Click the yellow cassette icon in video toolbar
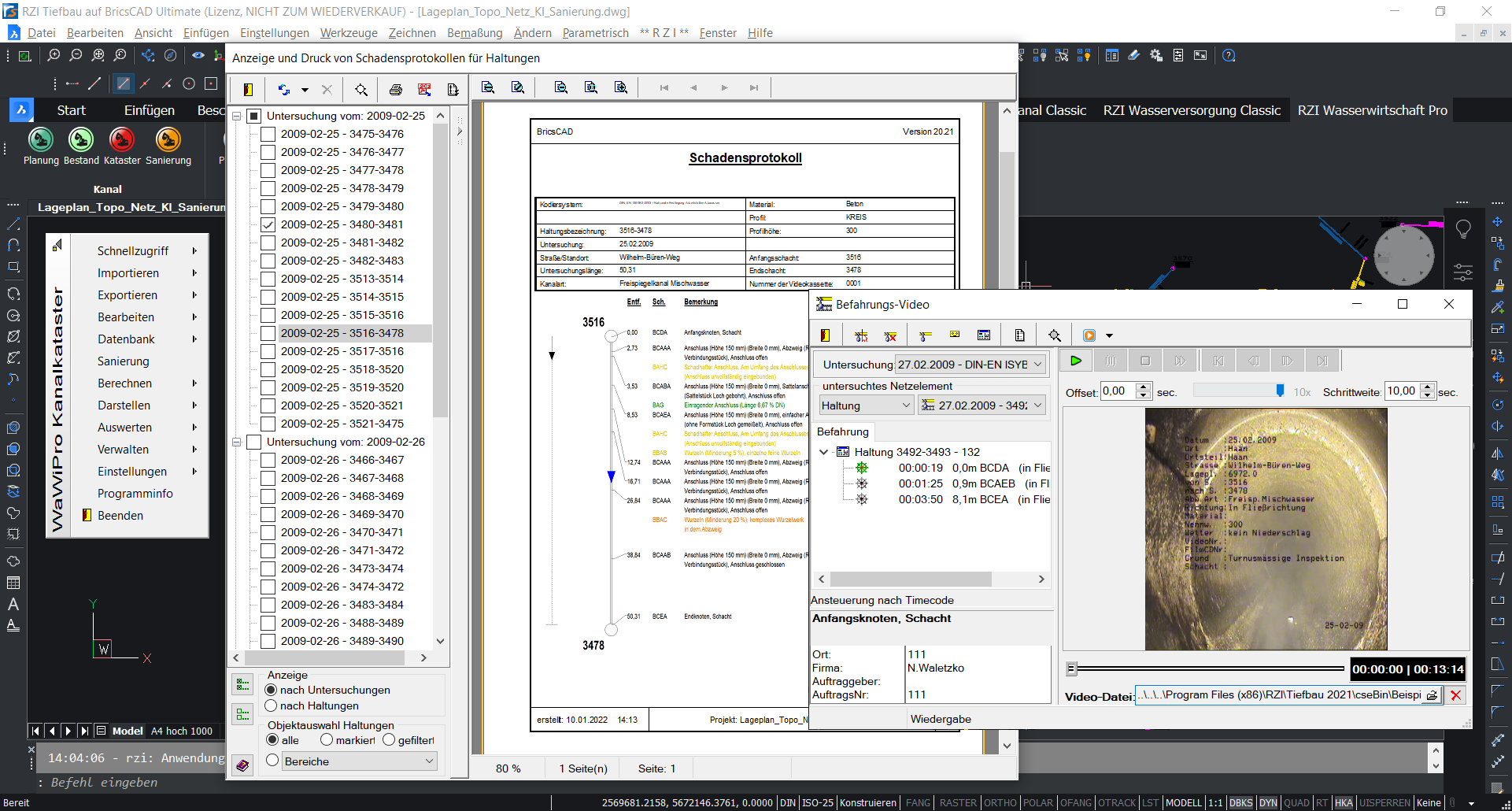This screenshot has height=811, width=1512. [955, 335]
